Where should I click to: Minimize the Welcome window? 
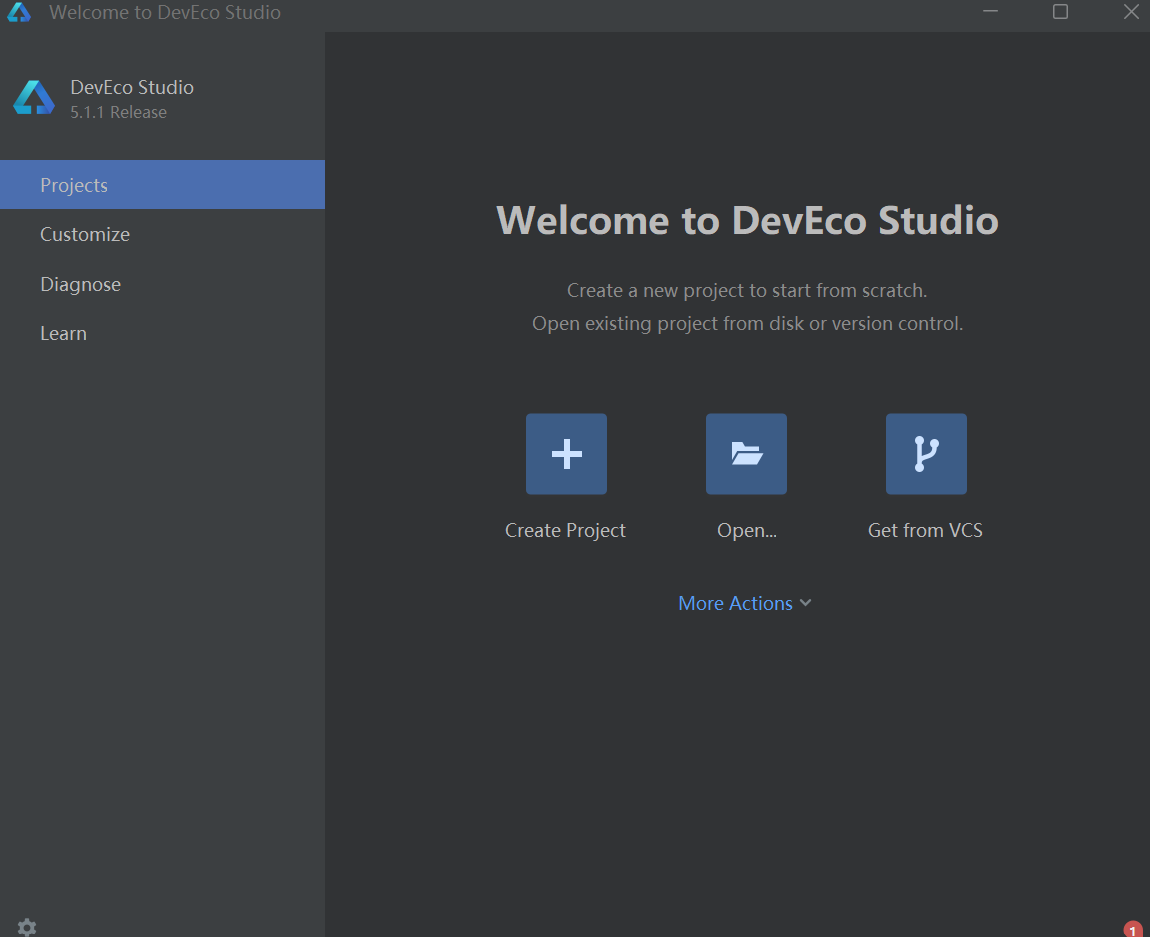click(990, 12)
